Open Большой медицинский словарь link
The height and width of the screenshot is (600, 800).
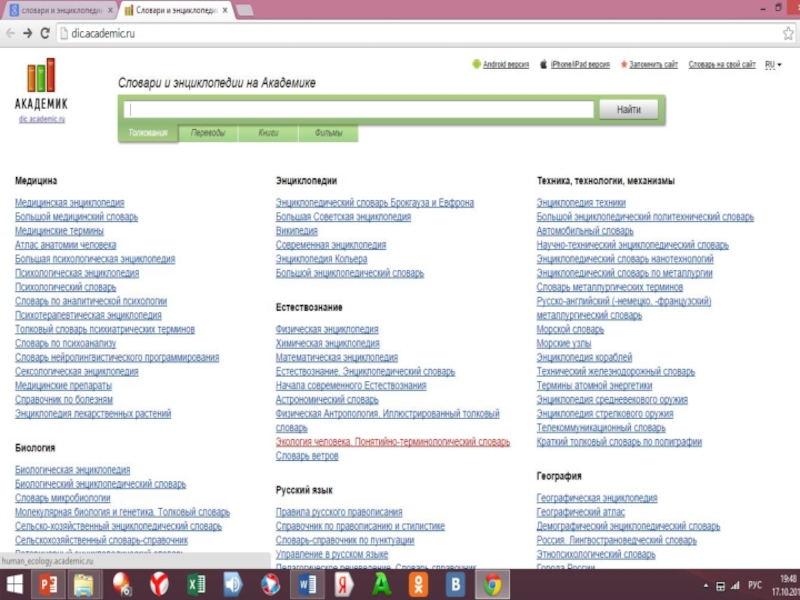point(77,217)
